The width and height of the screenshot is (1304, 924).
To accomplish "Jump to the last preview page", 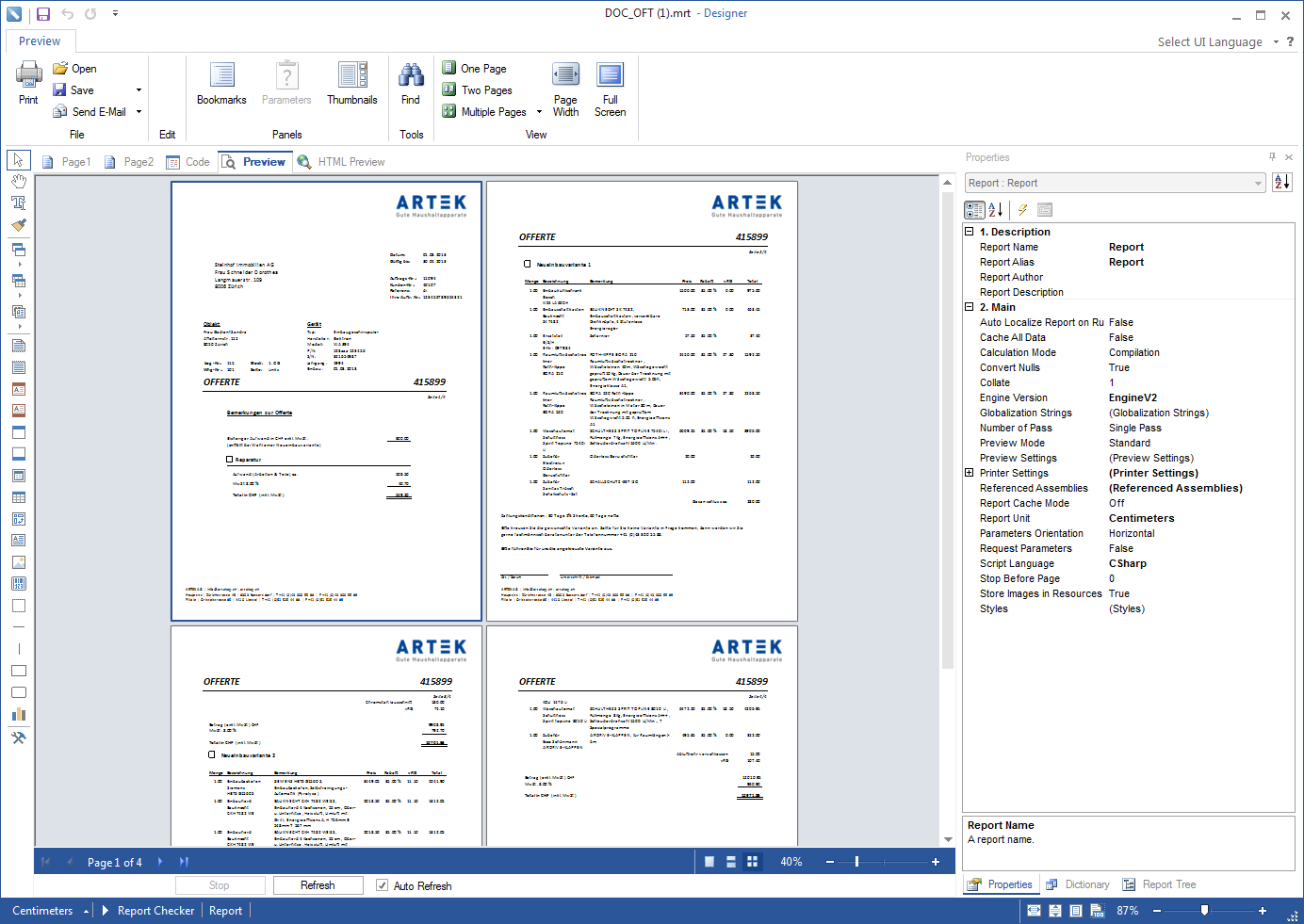I will (x=184, y=862).
